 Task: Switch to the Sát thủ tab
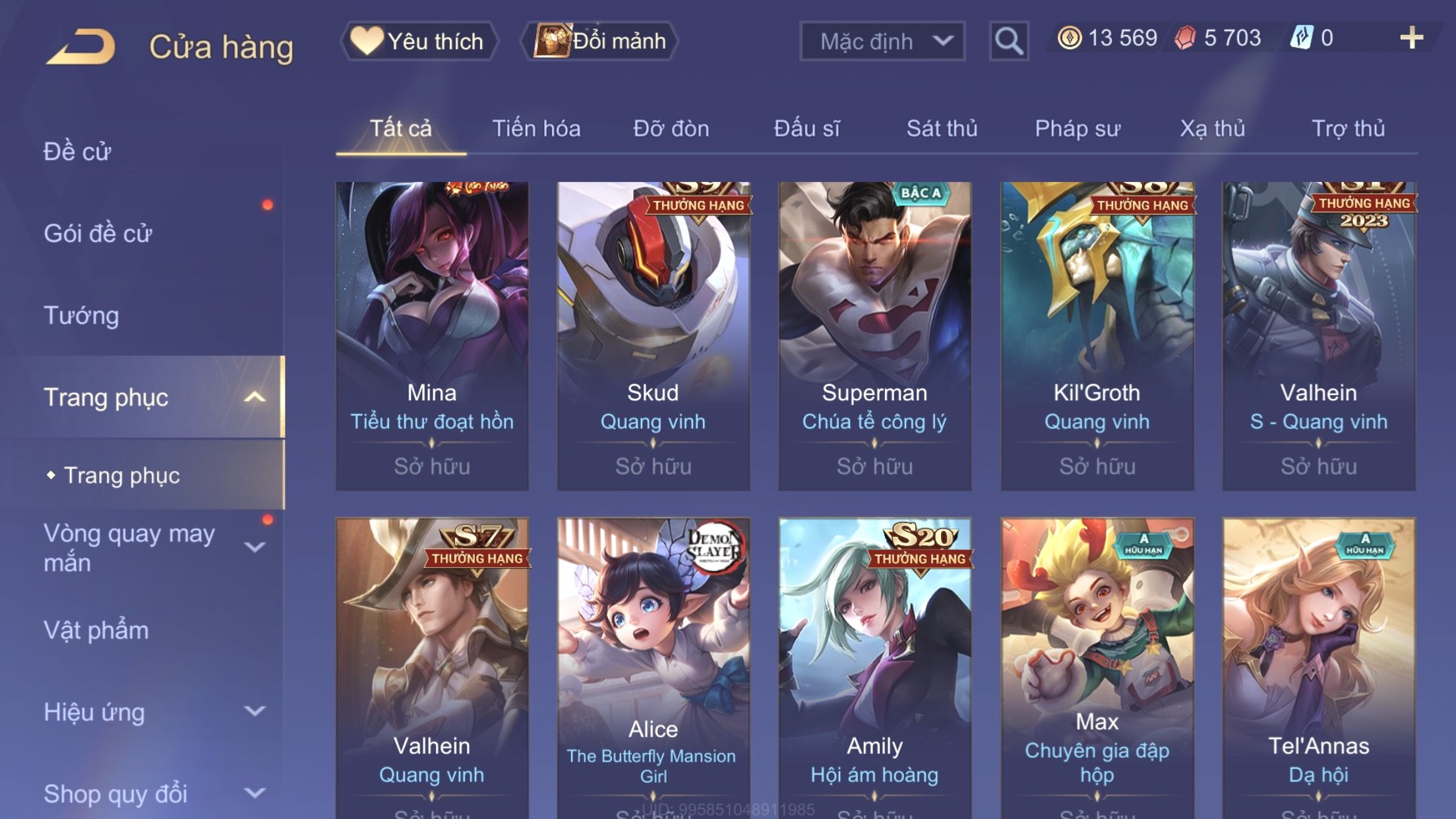942,128
